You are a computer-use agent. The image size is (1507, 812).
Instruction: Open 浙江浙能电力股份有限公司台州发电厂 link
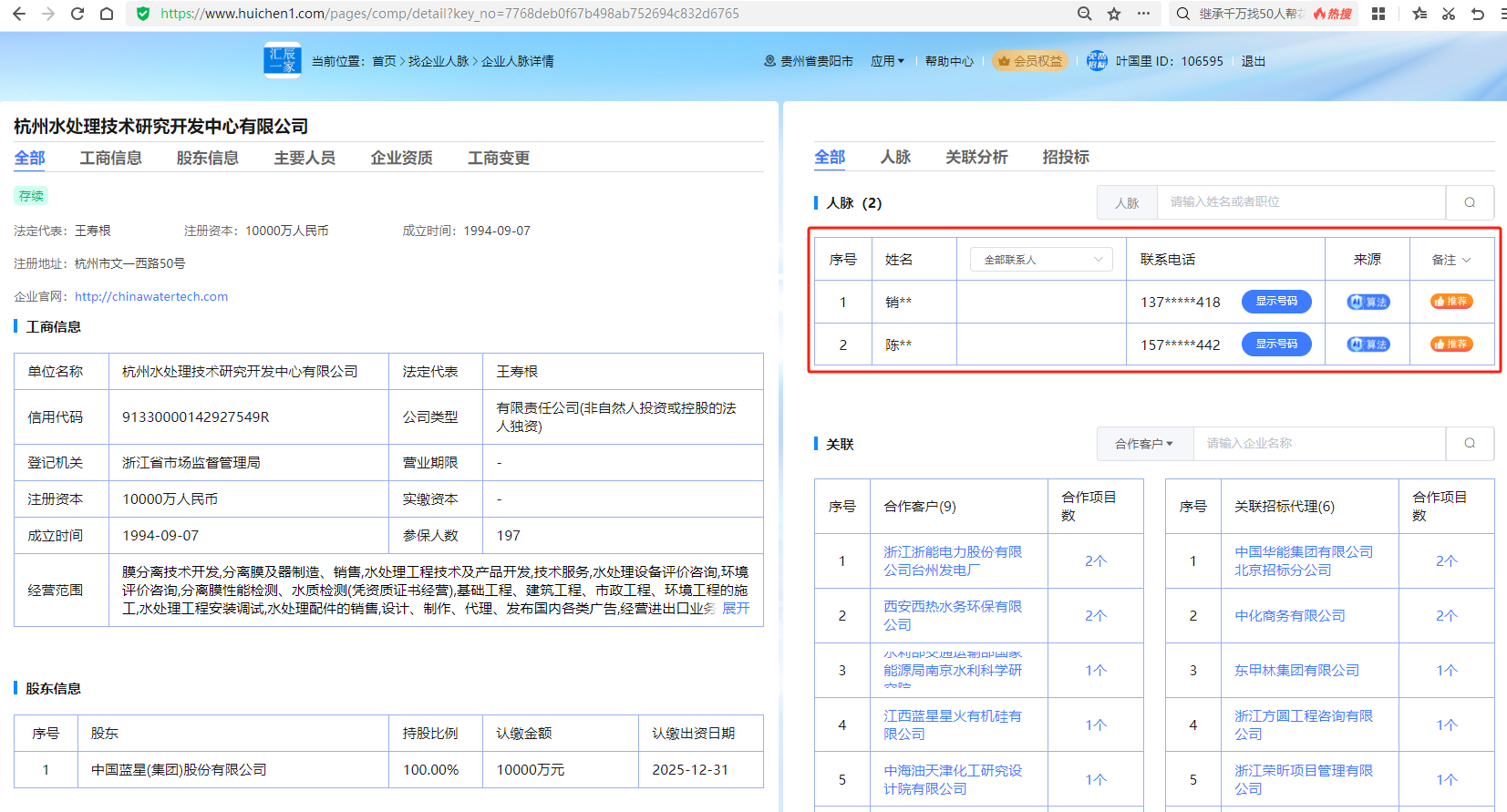point(953,561)
